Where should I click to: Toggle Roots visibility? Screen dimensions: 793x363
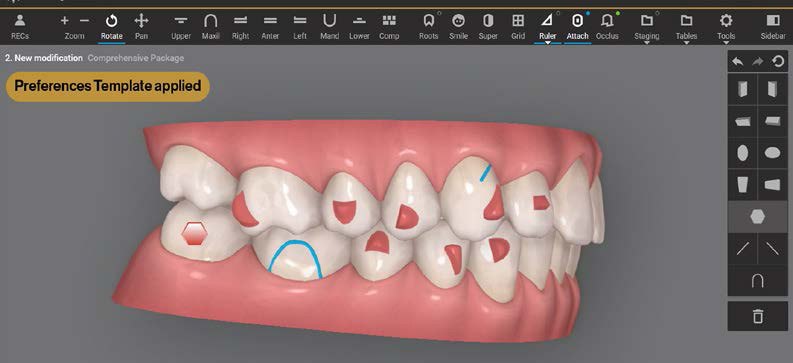(428, 27)
